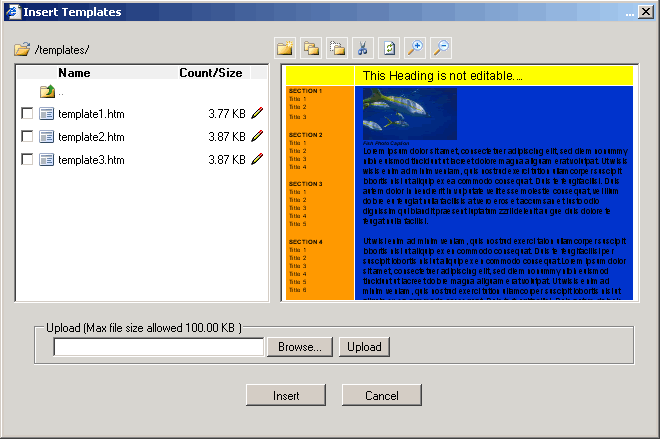Check the box for template2.htm
Image resolution: width=660 pixels, height=440 pixels.
pos(27,136)
